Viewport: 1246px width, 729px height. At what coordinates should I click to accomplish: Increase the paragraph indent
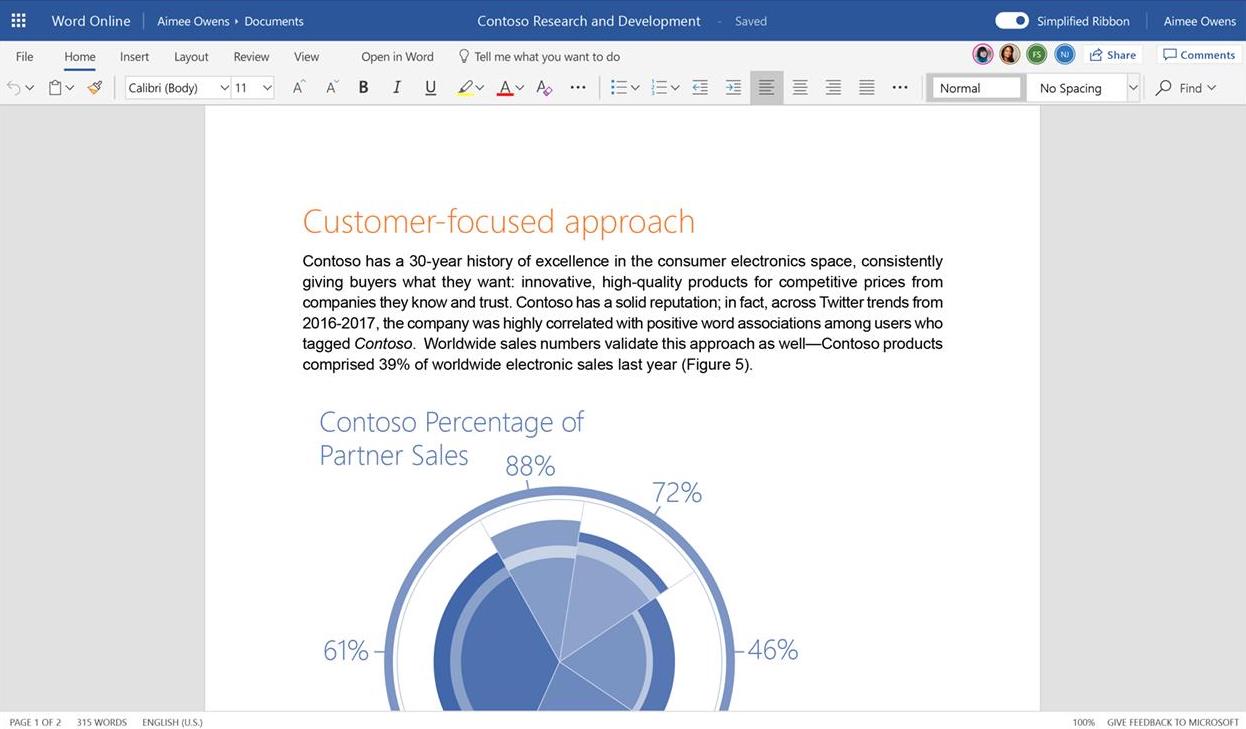733,88
